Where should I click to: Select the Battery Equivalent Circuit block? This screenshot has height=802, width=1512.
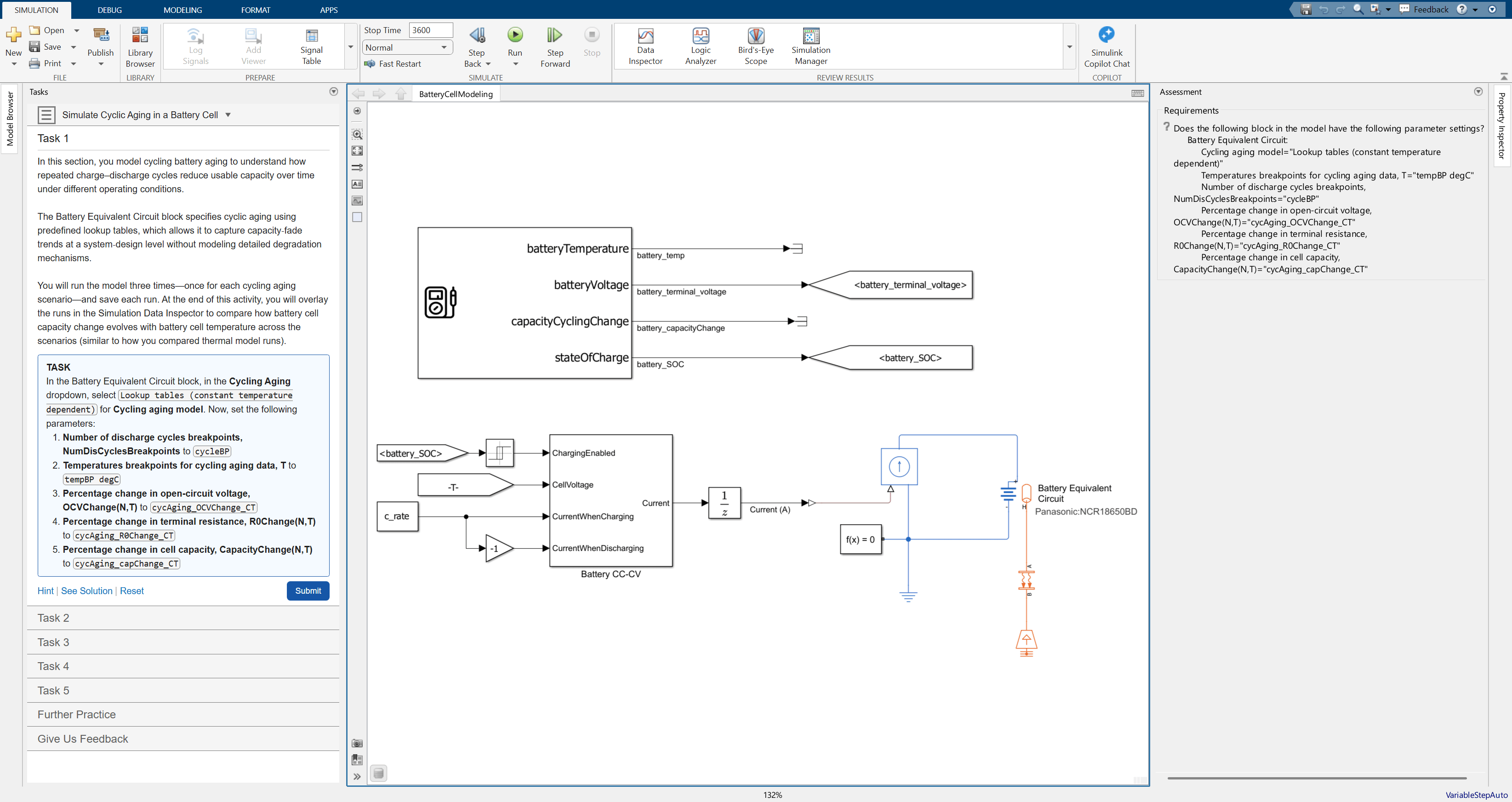click(1016, 493)
